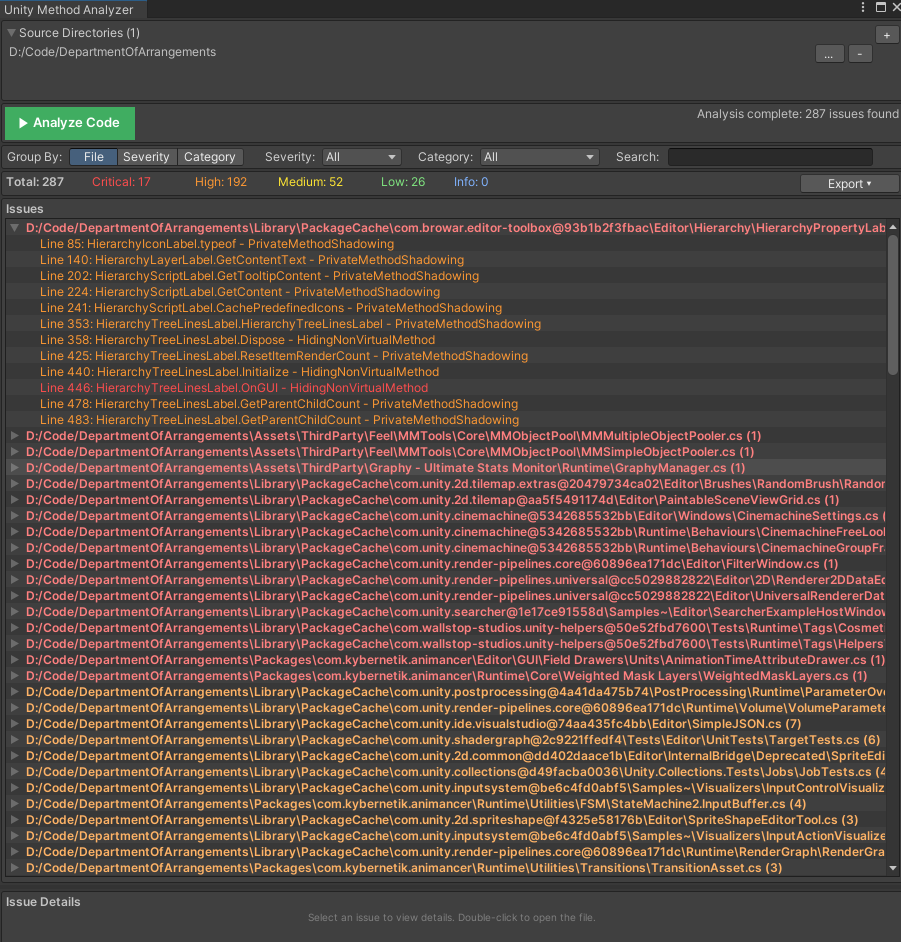The width and height of the screenshot is (901, 942).
Task: Open the Severity filter dropdown
Action: (360, 156)
